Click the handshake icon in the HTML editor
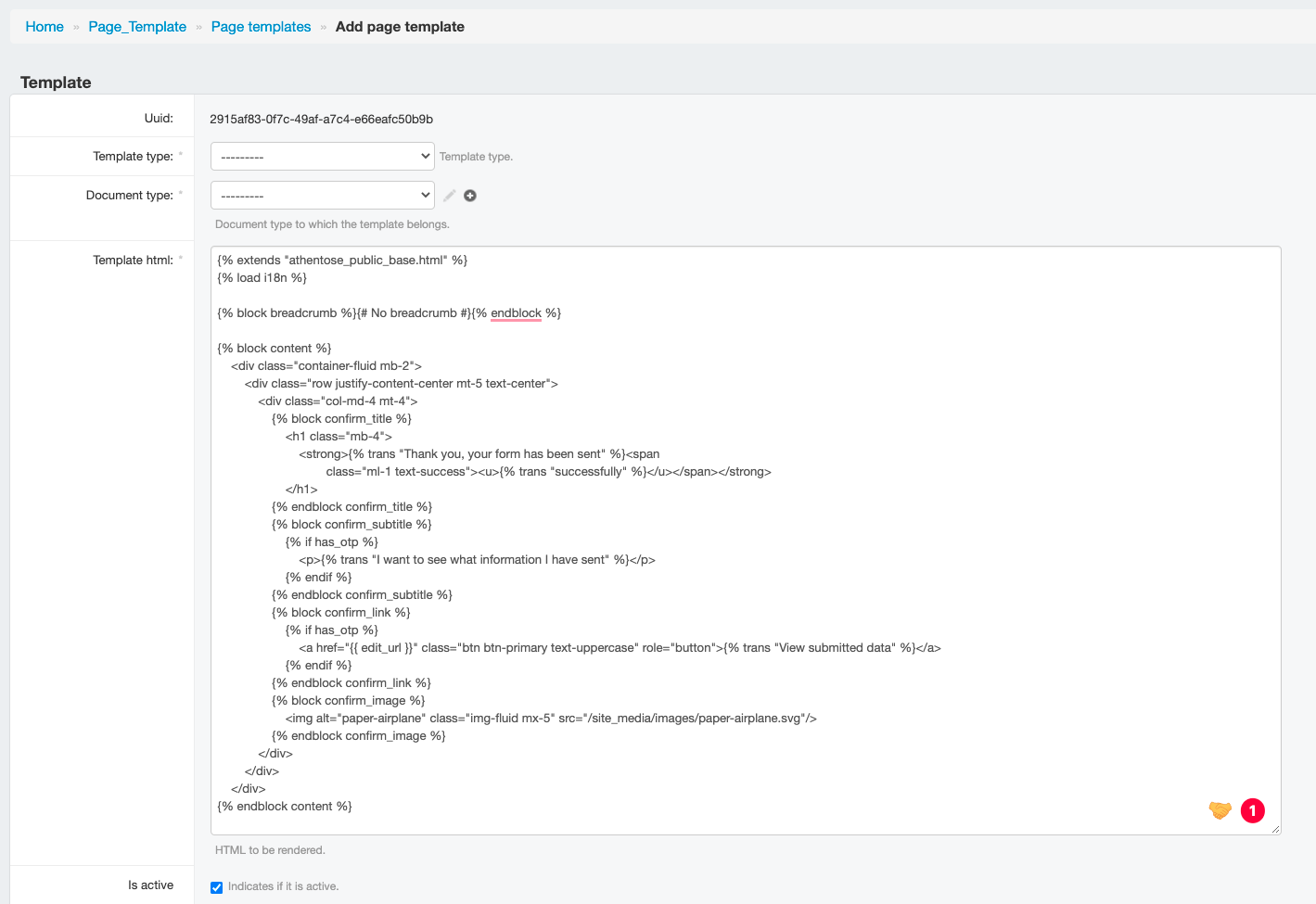Image resolution: width=1316 pixels, height=904 pixels. coord(1220,810)
